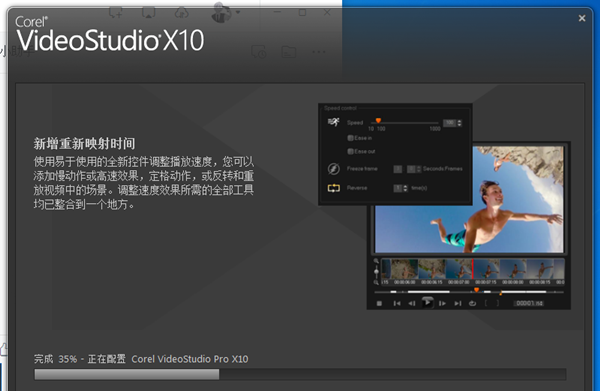Click the installation progress bar
The width and height of the screenshot is (600, 391).
tap(300, 374)
